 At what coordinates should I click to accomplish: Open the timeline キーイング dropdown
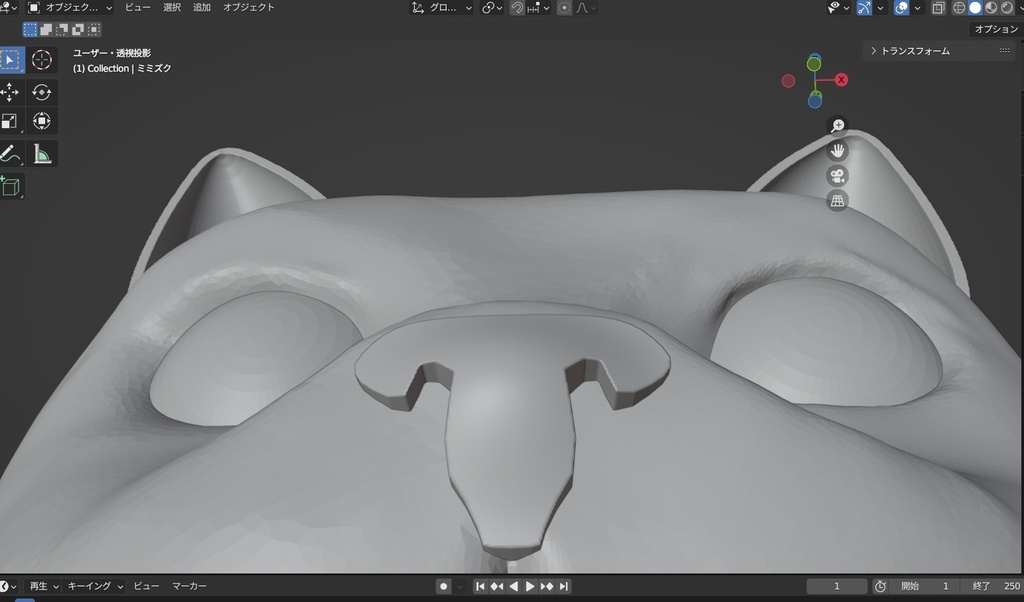pyautogui.click(x=95, y=586)
